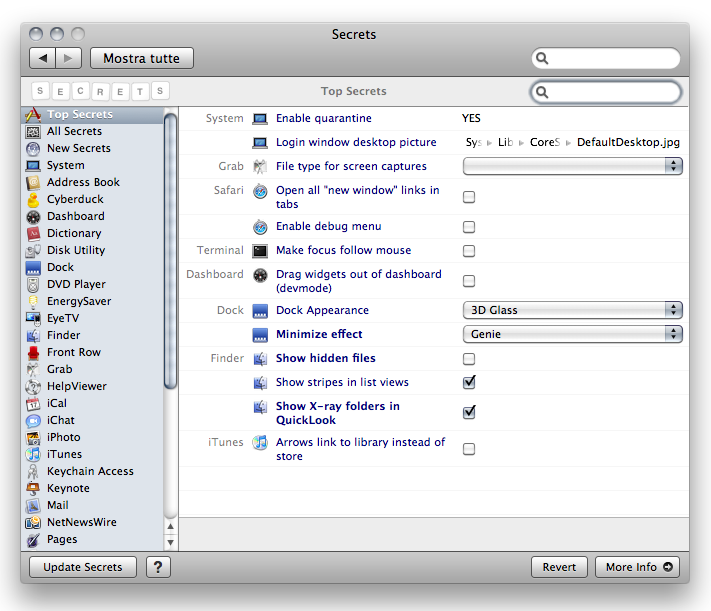Open the Keynote podium icon
711x611 pixels.
[33, 489]
